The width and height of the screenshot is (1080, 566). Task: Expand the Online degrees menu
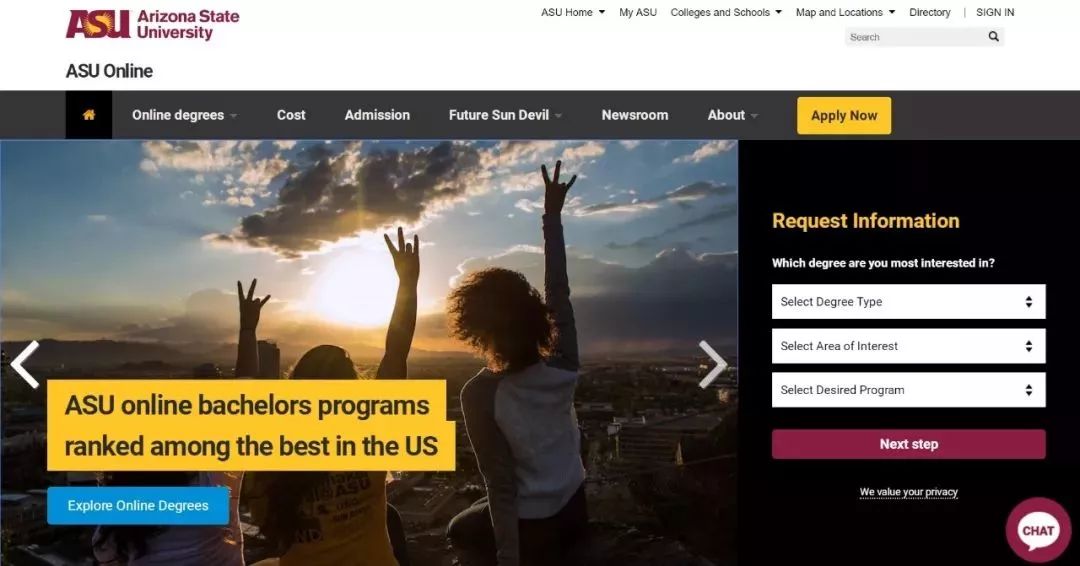[x=184, y=115]
